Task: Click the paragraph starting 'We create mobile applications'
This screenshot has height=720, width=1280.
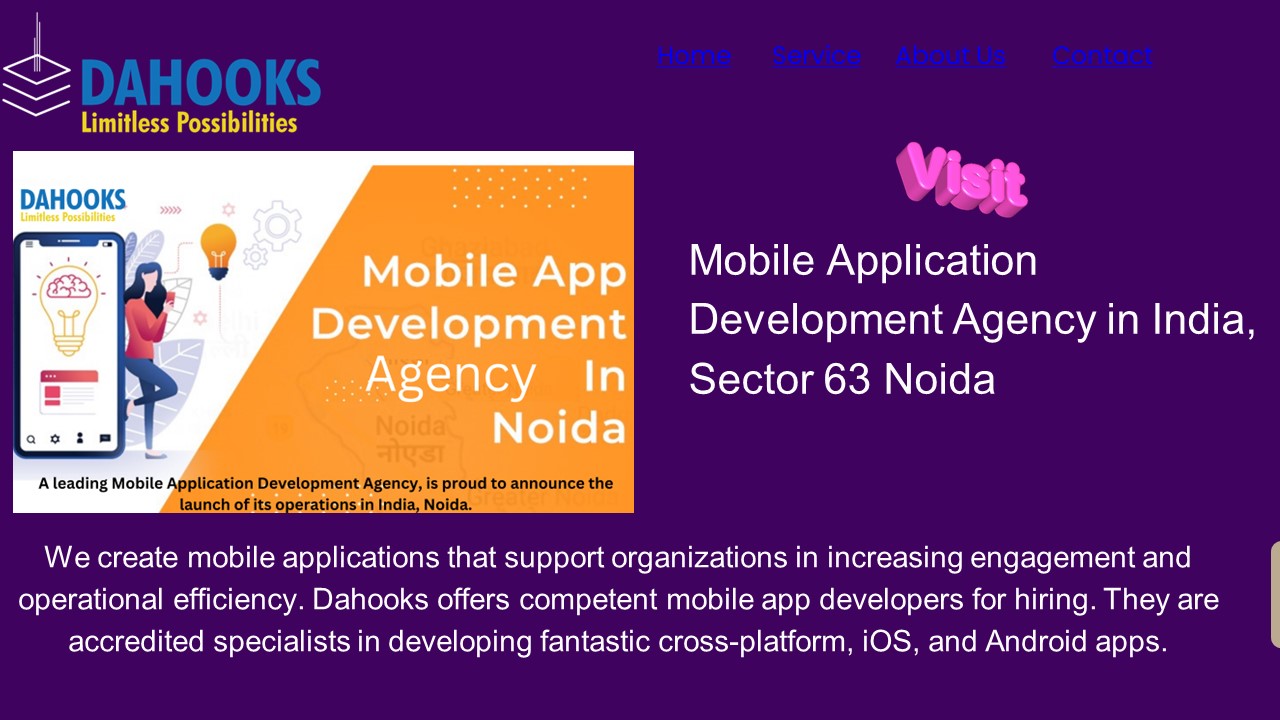Action: pyautogui.click(x=618, y=599)
